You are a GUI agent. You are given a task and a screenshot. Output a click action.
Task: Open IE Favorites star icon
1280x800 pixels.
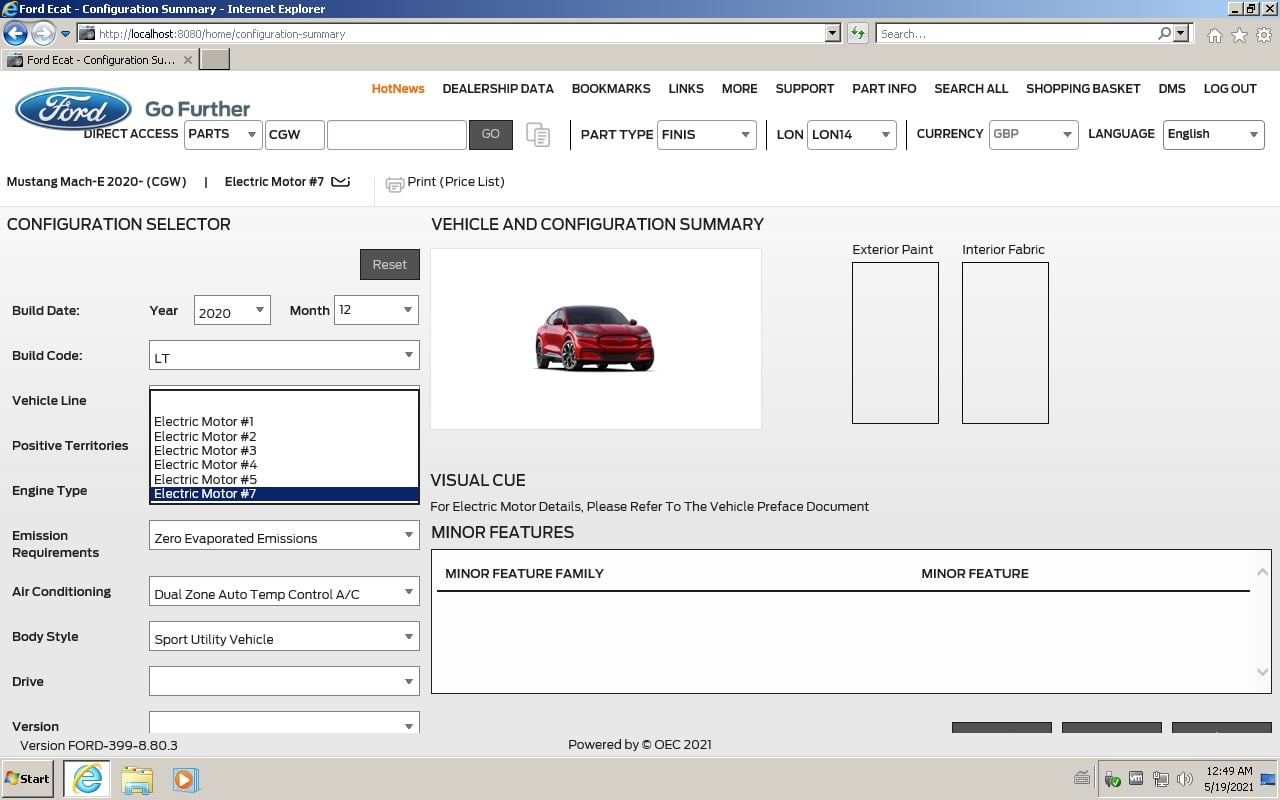click(x=1239, y=35)
